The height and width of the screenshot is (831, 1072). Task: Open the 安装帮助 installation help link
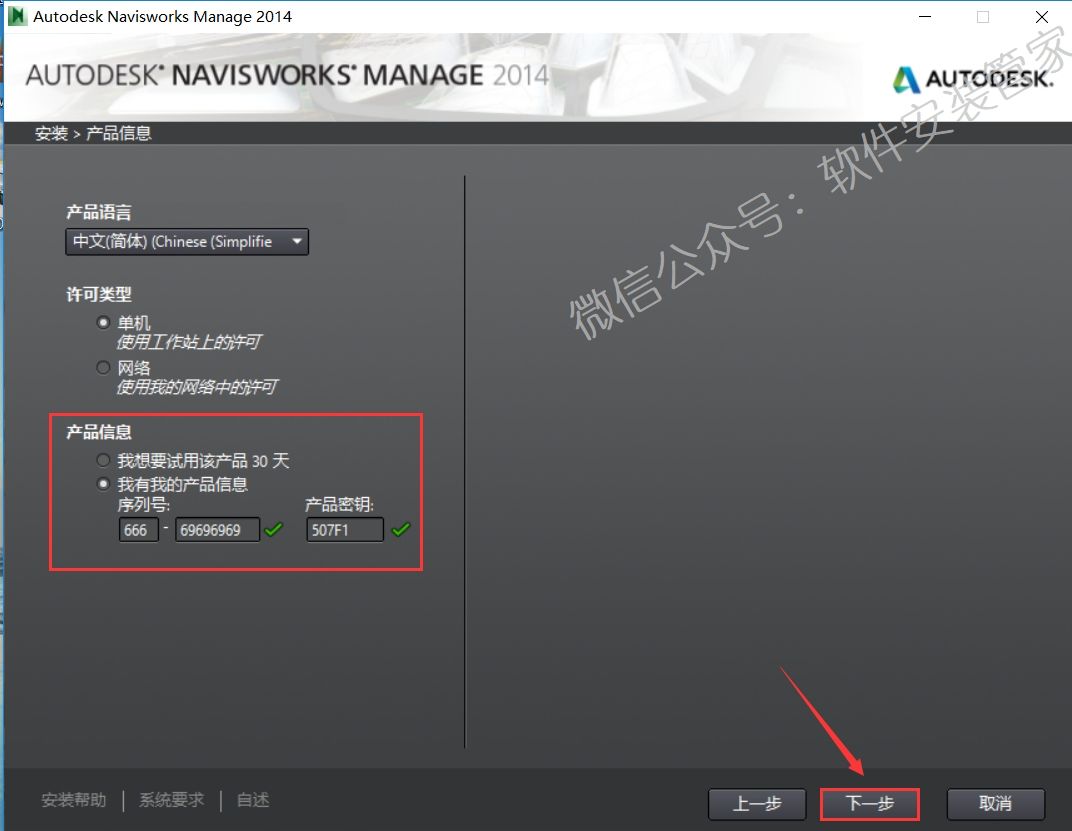pos(73,800)
